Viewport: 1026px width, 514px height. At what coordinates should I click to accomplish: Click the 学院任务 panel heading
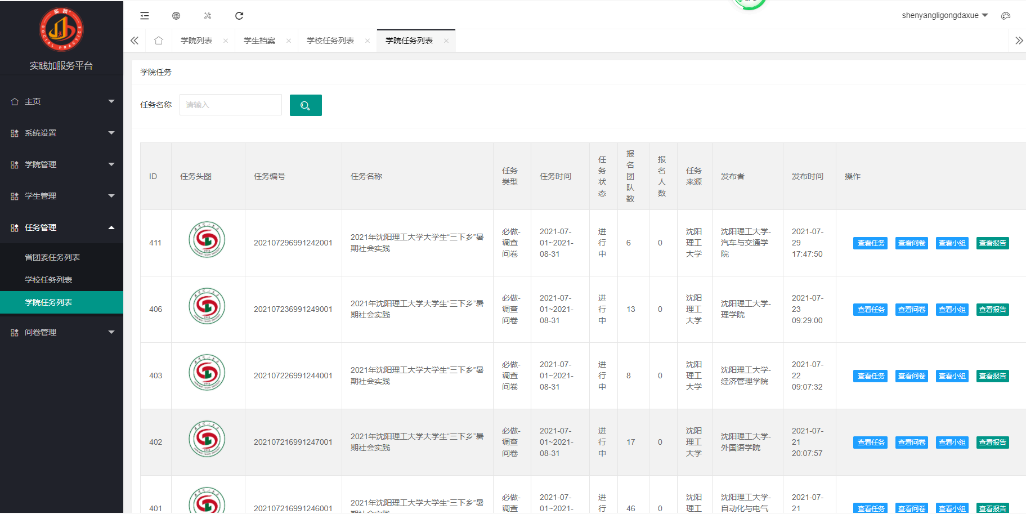[x=156, y=73]
